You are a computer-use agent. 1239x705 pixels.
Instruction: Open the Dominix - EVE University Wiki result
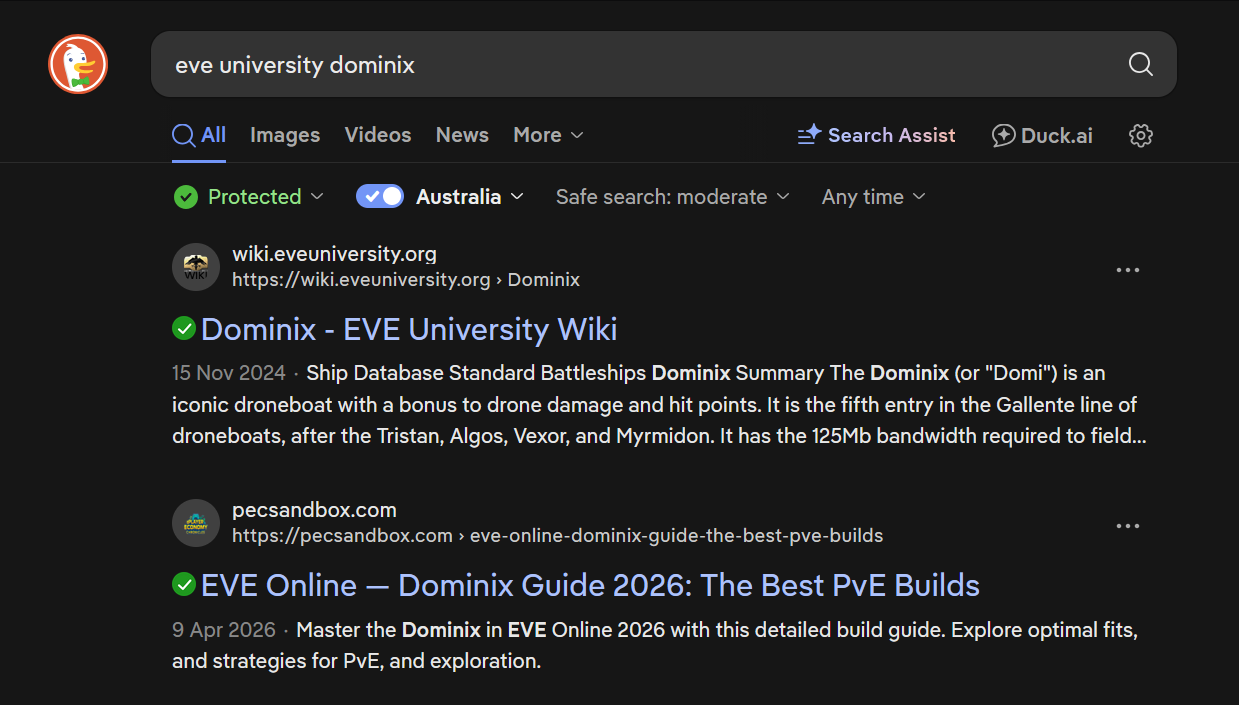click(409, 329)
